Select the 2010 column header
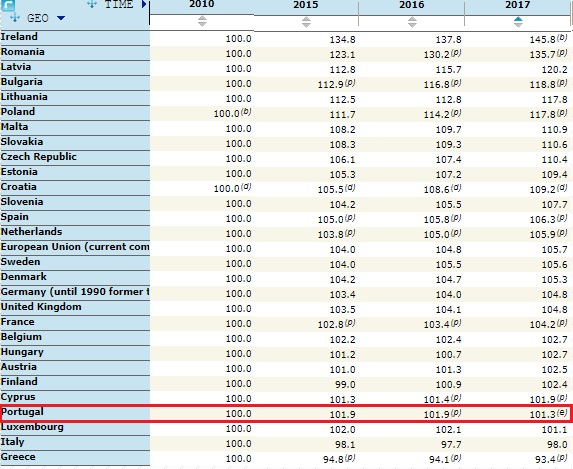The height and width of the screenshot is (469, 573). [202, 5]
